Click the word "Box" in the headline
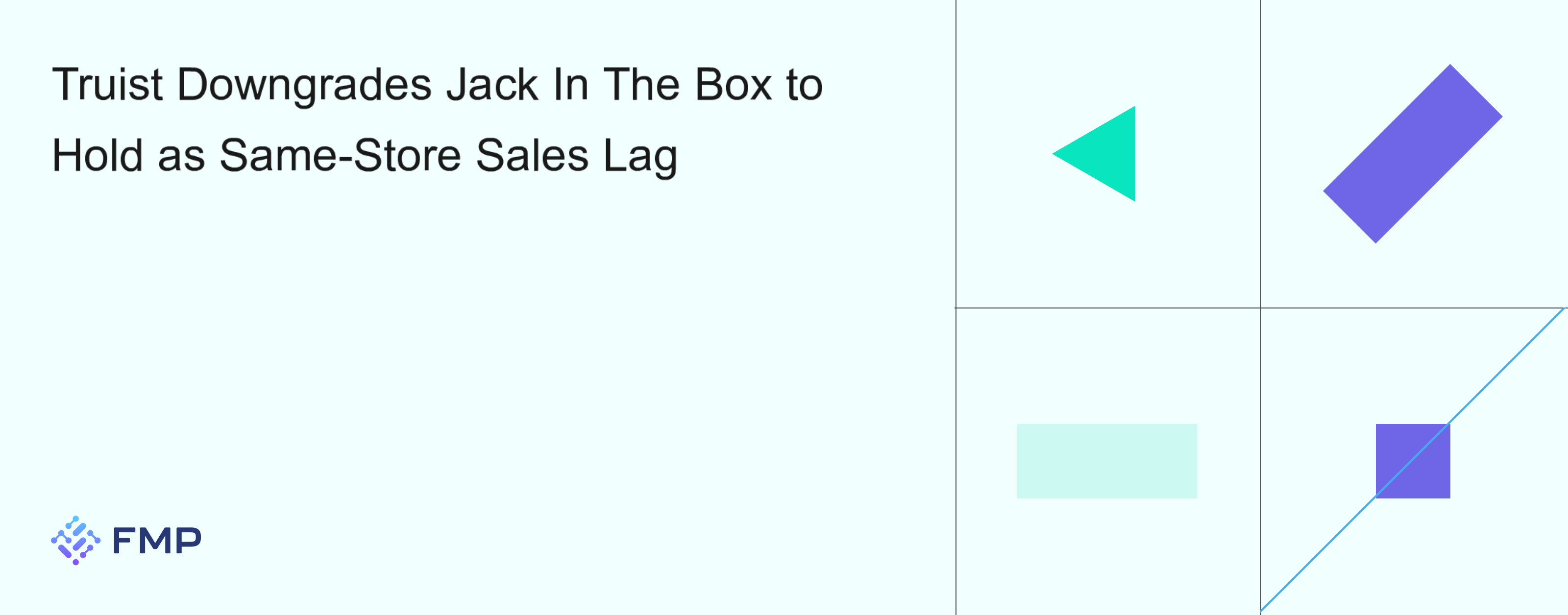Image resolution: width=1568 pixels, height=615 pixels. click(734, 85)
